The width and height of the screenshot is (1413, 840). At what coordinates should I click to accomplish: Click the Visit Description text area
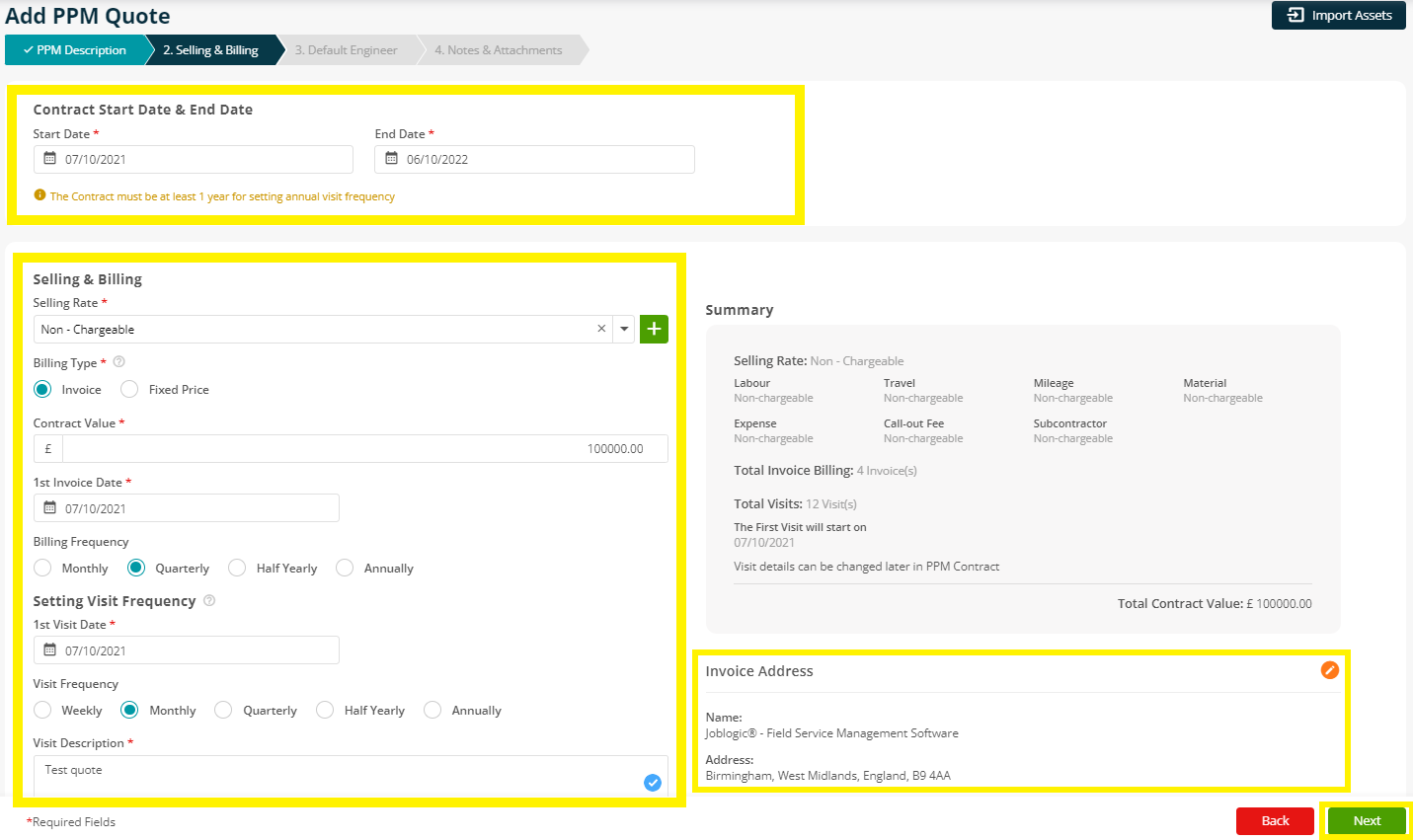point(351,776)
